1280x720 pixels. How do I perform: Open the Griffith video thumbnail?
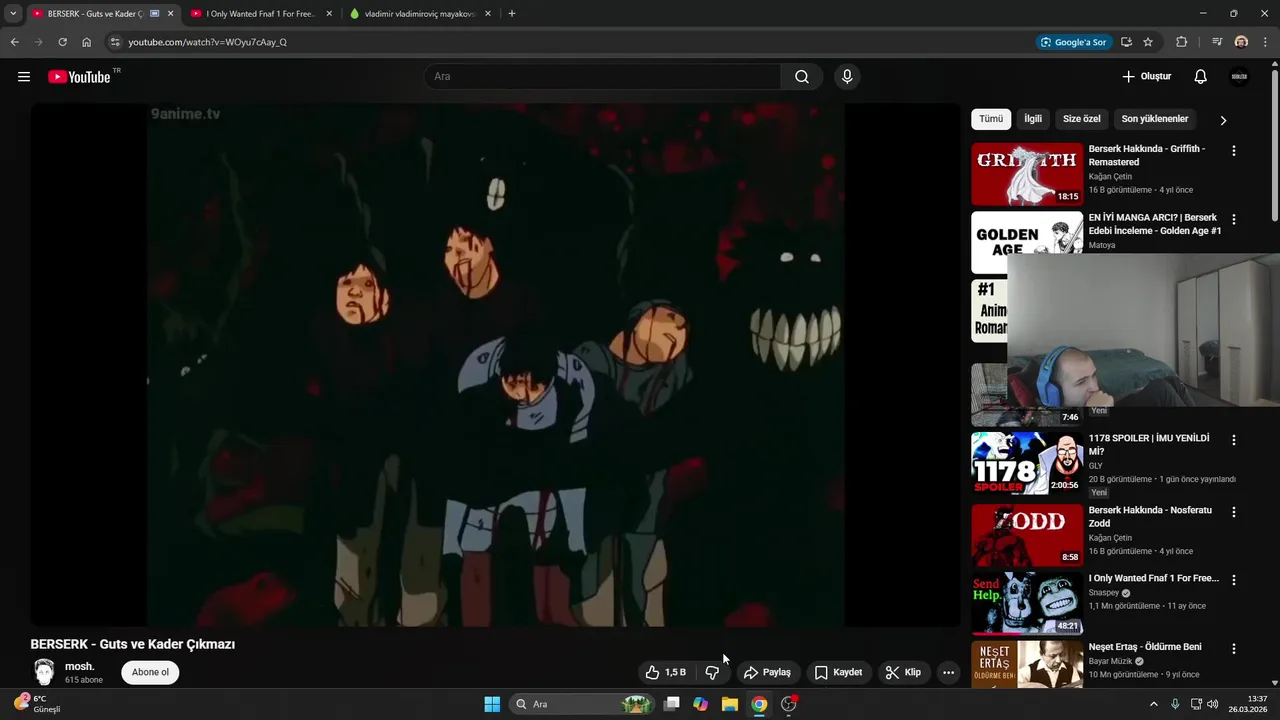1027,174
